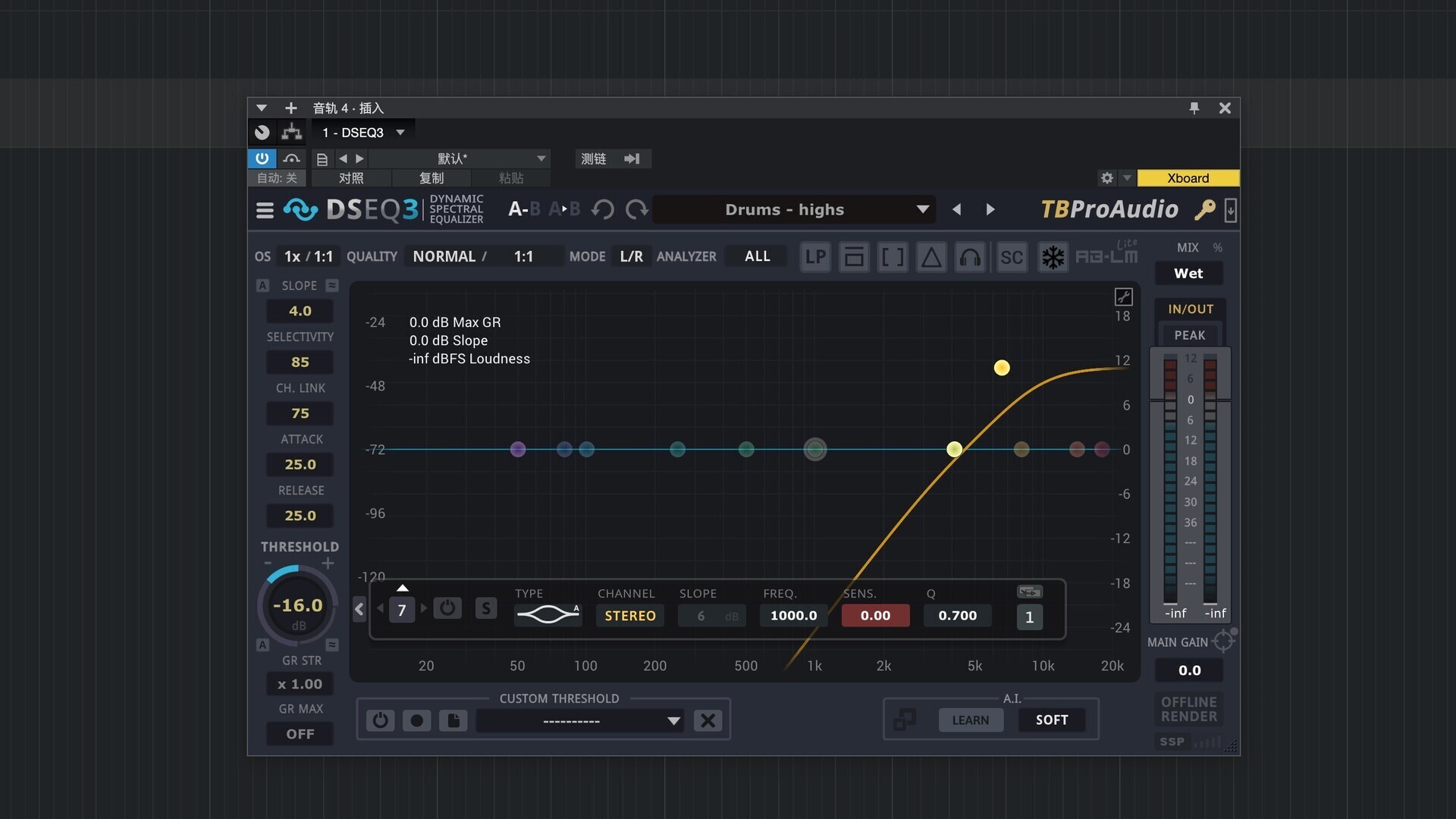Redo the last change
1456x819 pixels.
click(x=637, y=209)
